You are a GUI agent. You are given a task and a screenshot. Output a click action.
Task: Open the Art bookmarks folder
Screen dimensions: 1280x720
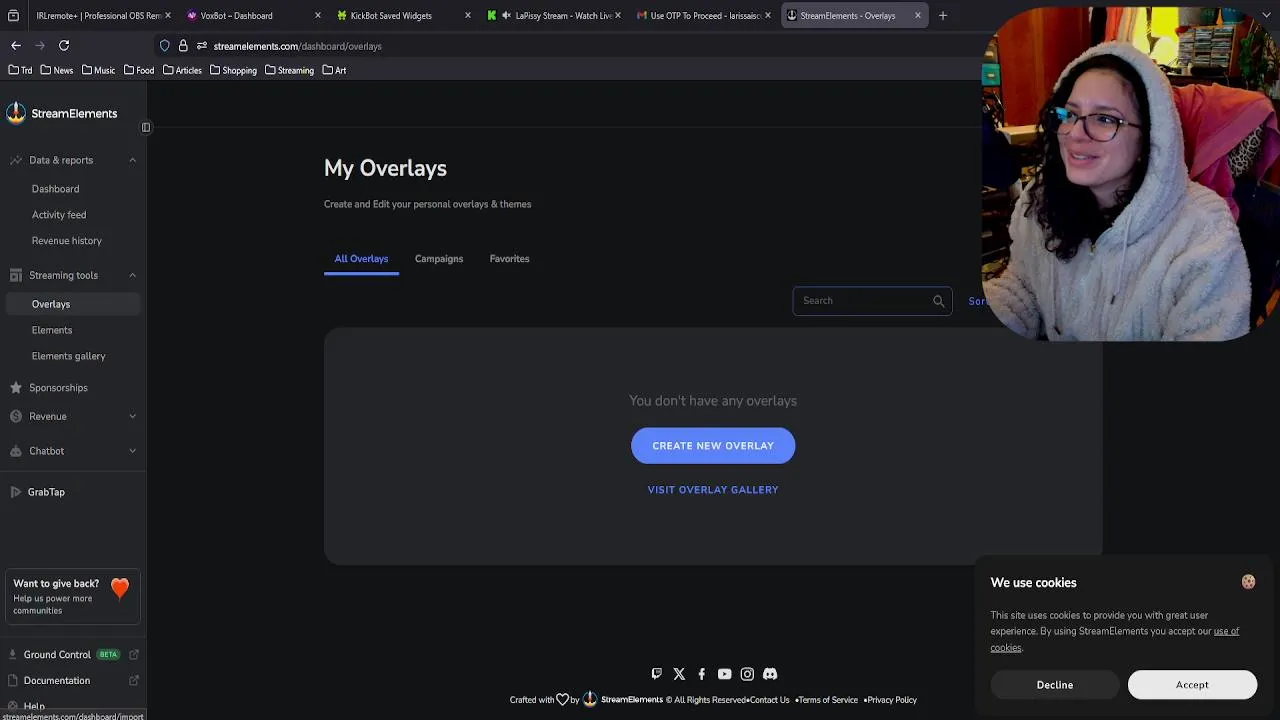click(334, 70)
